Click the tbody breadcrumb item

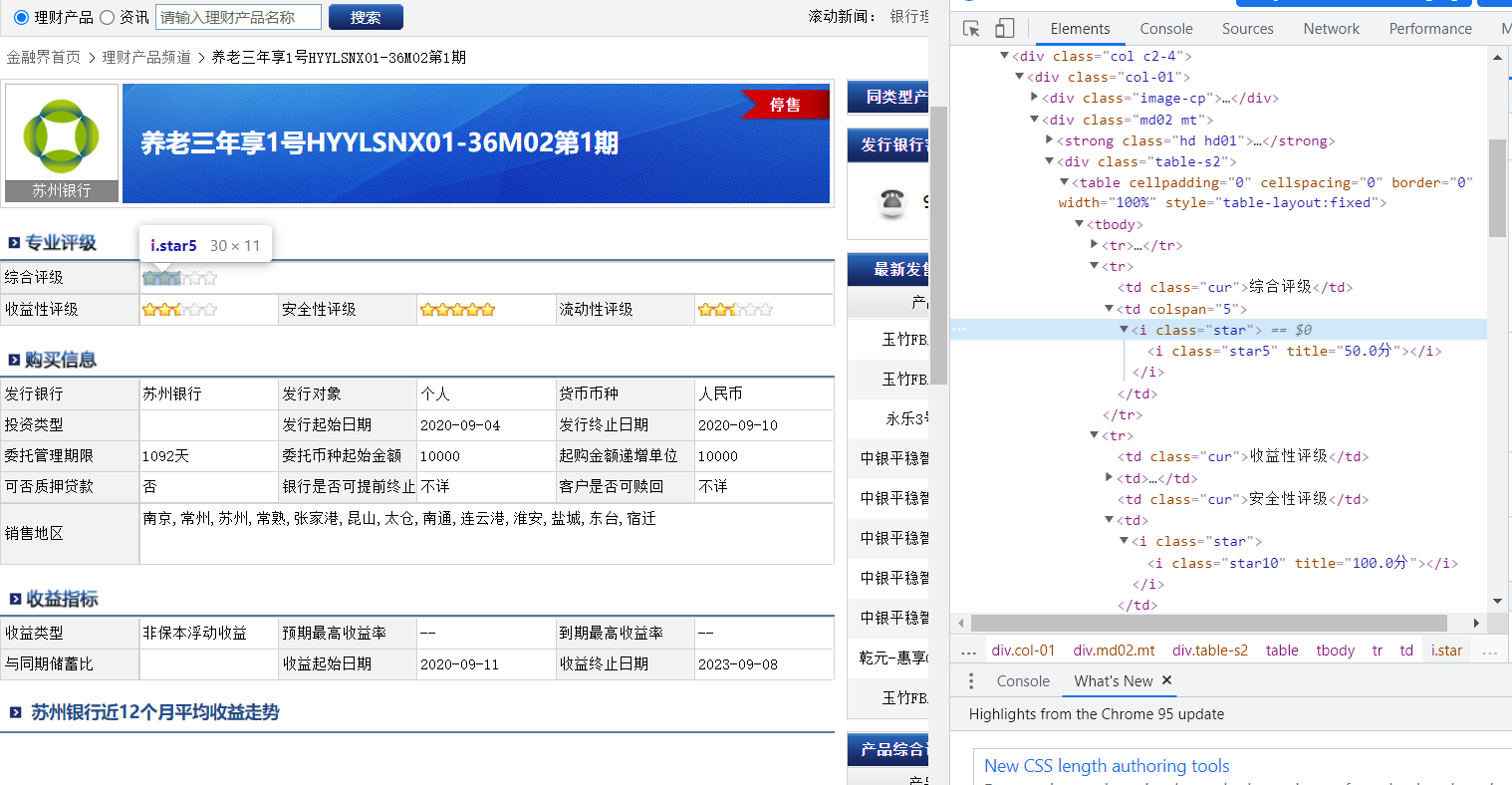pos(1335,651)
